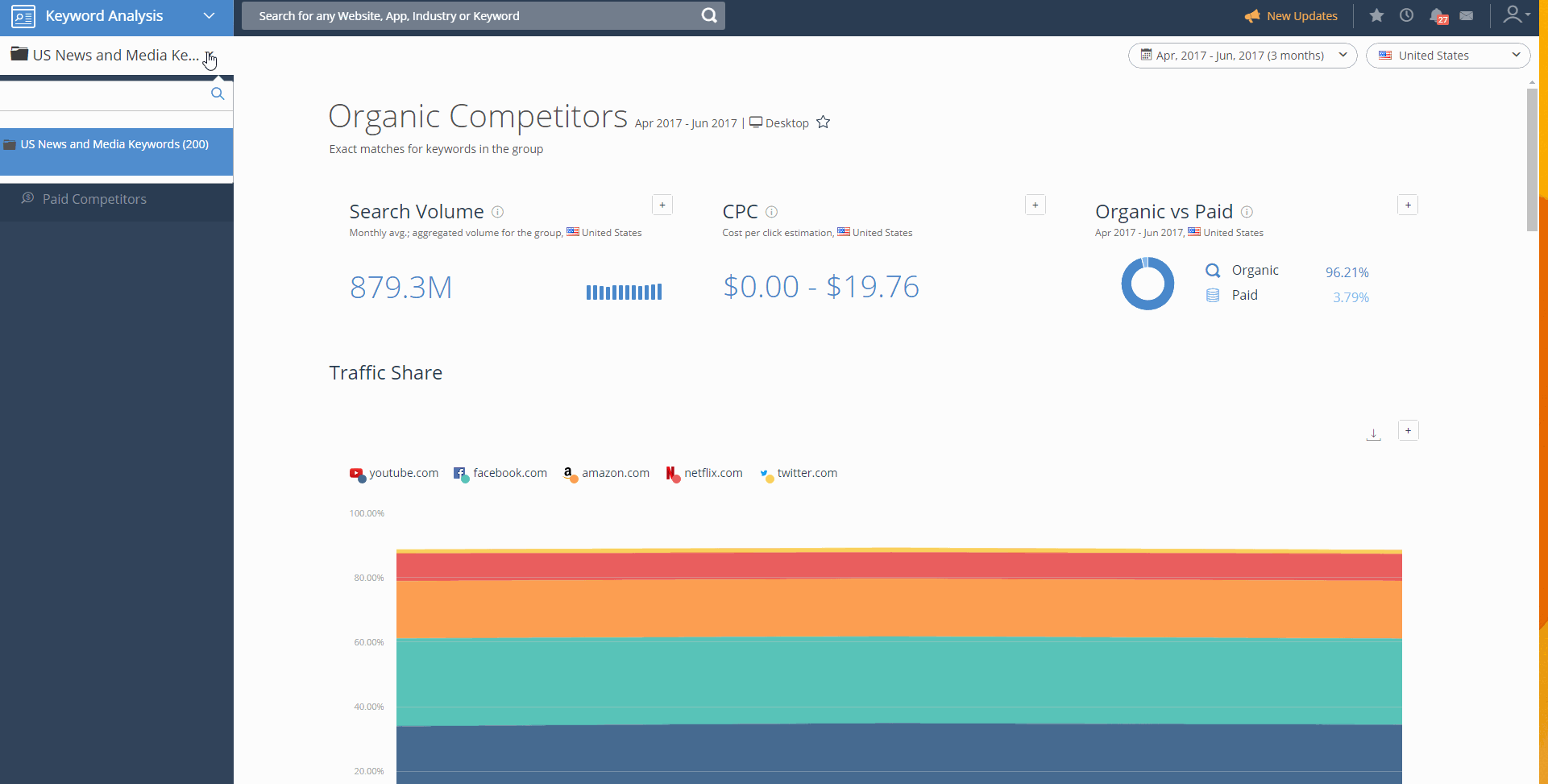Expand the Keyword Analysis dropdown chevron
Viewport: 1548px width, 784px height.
[x=209, y=16]
